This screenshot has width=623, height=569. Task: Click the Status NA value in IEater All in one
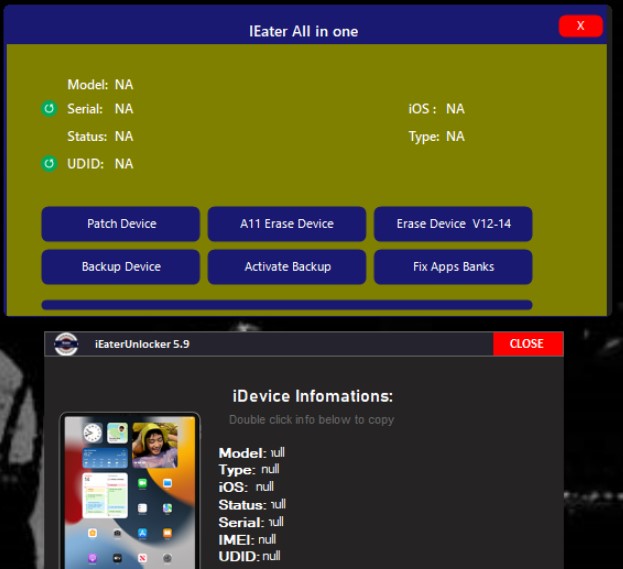124,136
